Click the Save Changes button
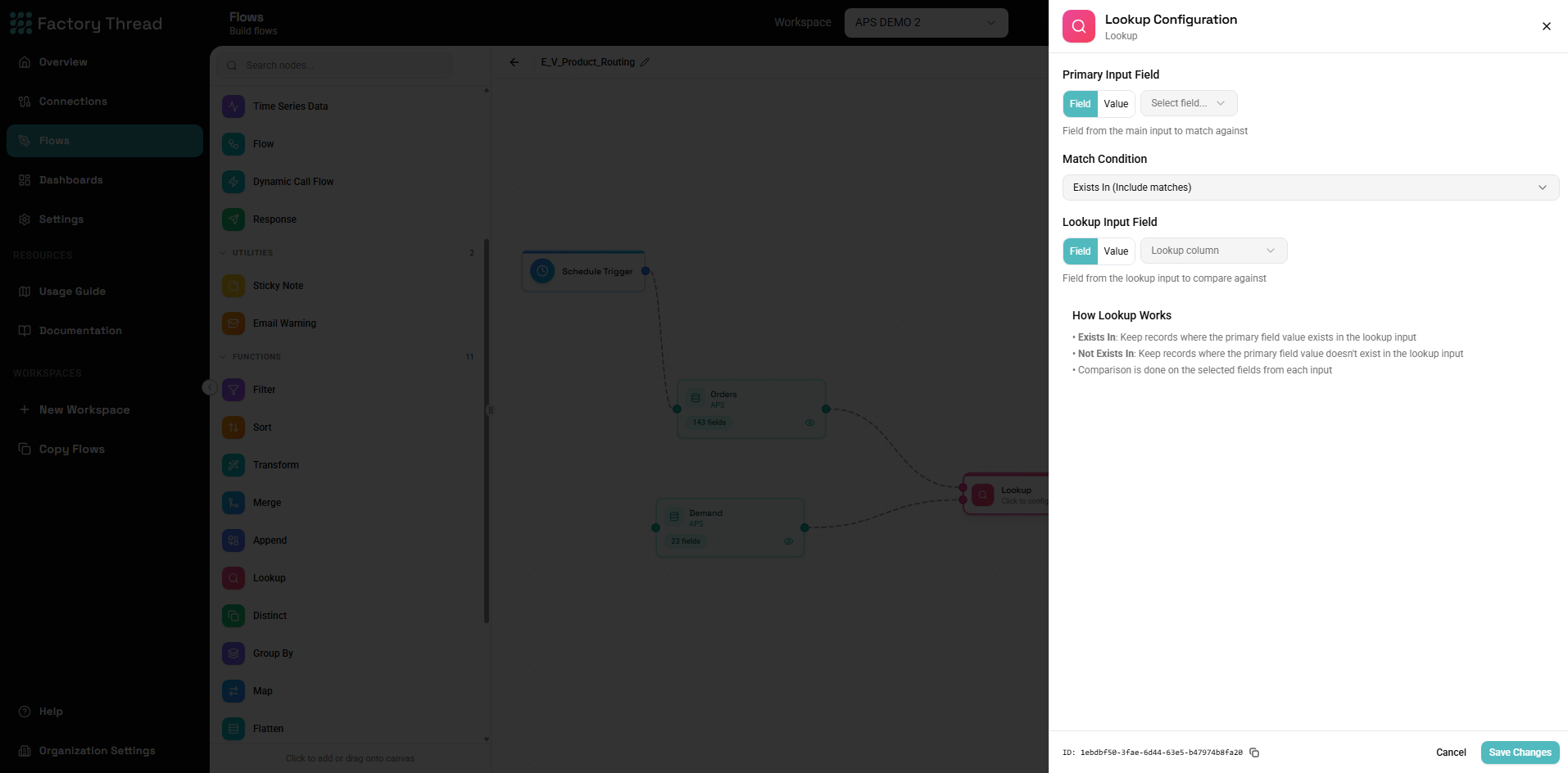1568x773 pixels. click(x=1520, y=753)
